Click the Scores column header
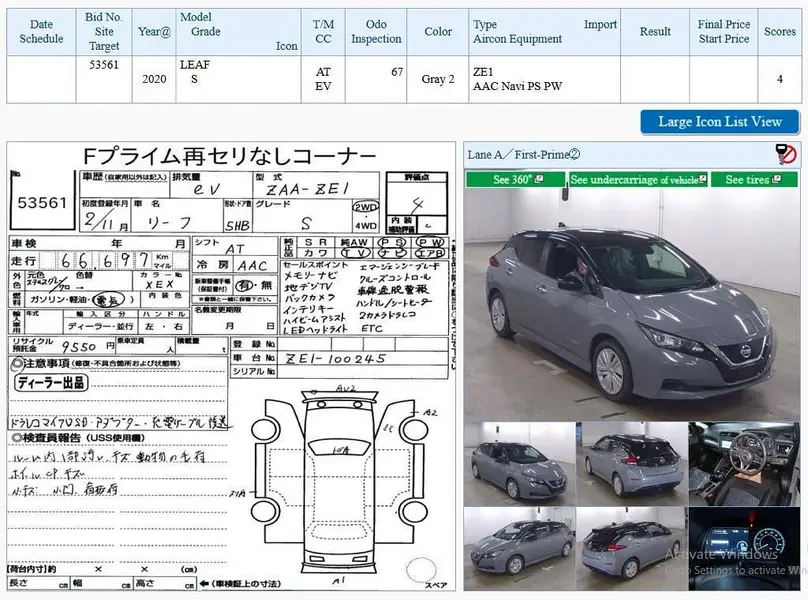The image size is (808, 600). (779, 31)
